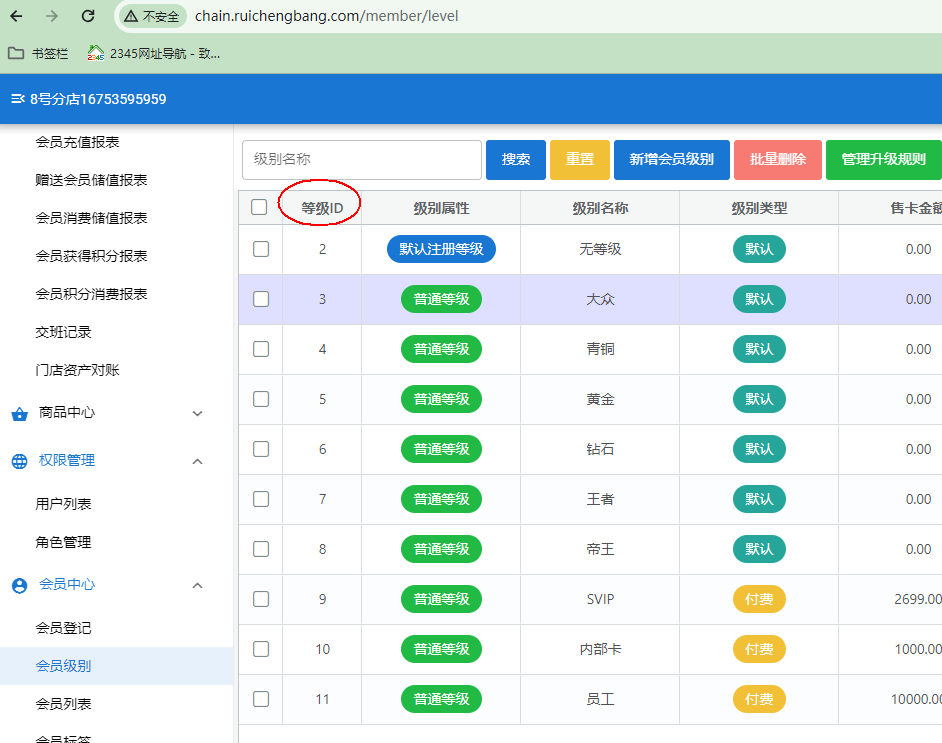The width and height of the screenshot is (942, 743).
Task: Go to 角色管理 in the sidebar
Action: (64, 542)
